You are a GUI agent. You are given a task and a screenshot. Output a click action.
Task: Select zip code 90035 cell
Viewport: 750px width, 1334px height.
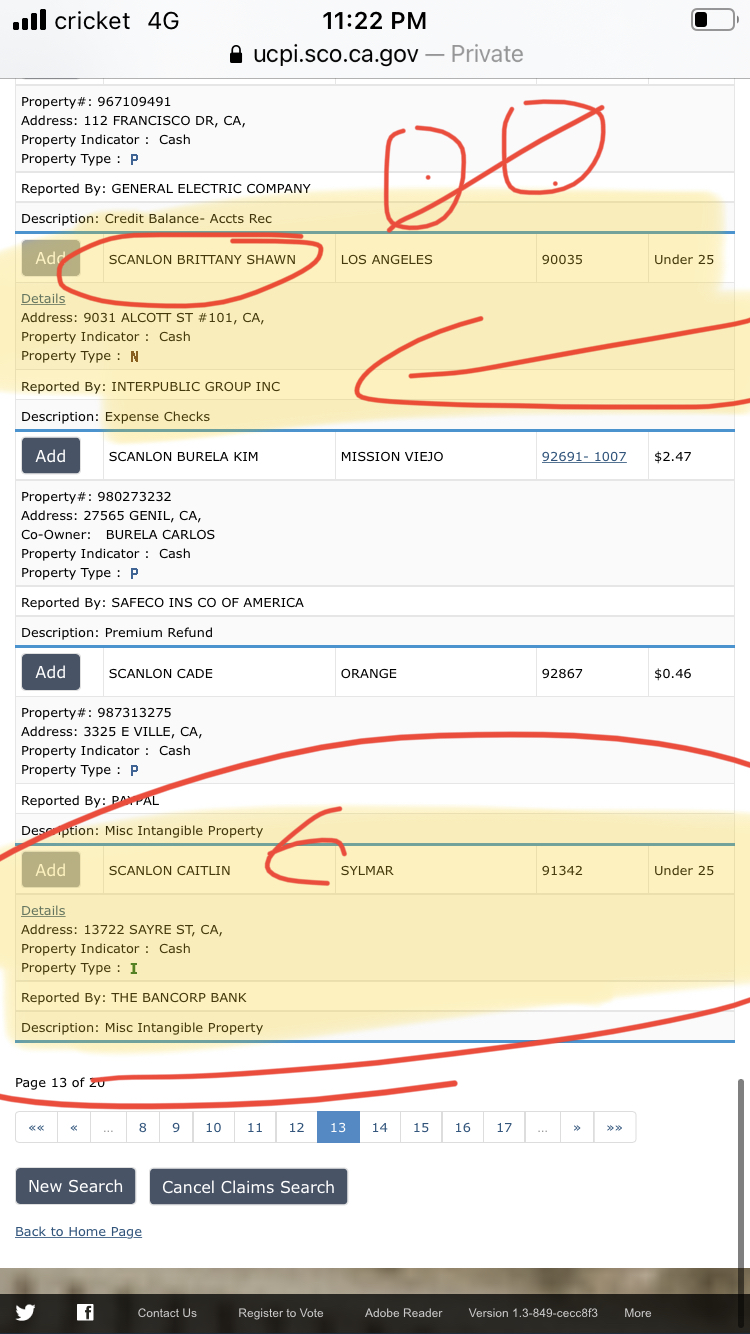click(591, 259)
